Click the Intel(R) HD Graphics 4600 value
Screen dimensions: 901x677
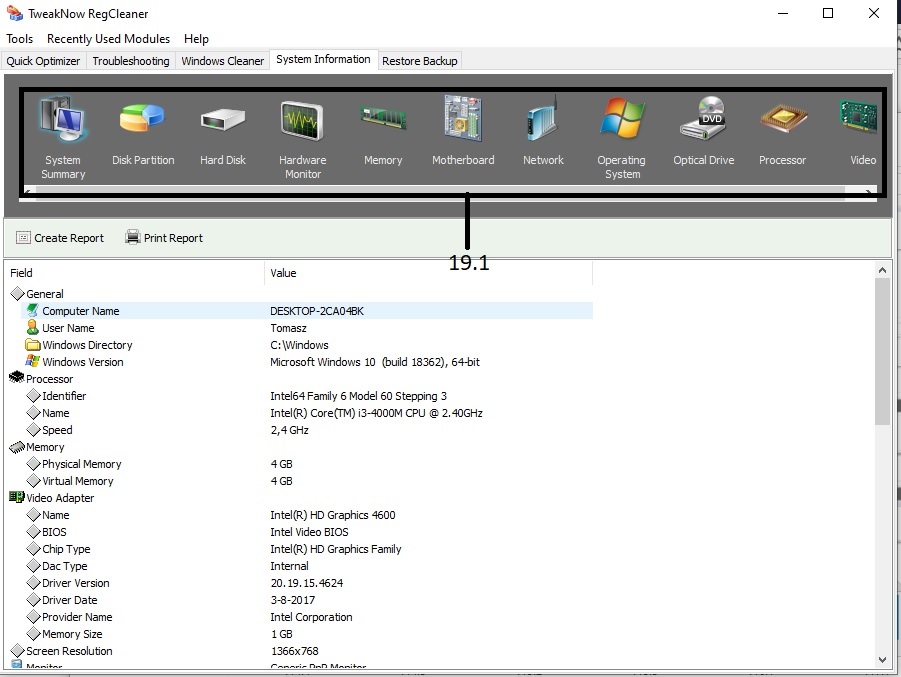[333, 515]
